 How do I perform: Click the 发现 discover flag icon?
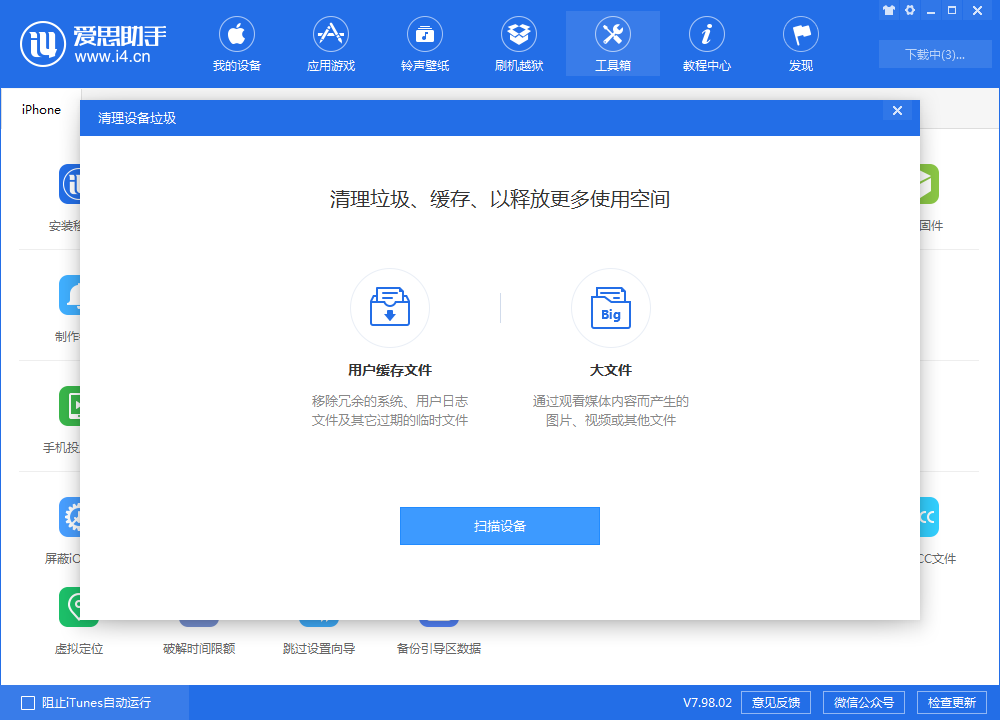point(801,32)
